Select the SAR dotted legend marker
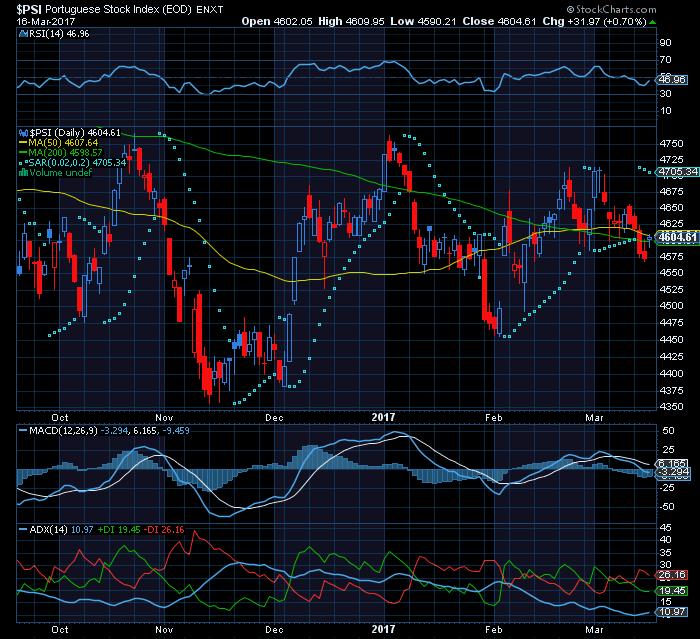 (23, 163)
